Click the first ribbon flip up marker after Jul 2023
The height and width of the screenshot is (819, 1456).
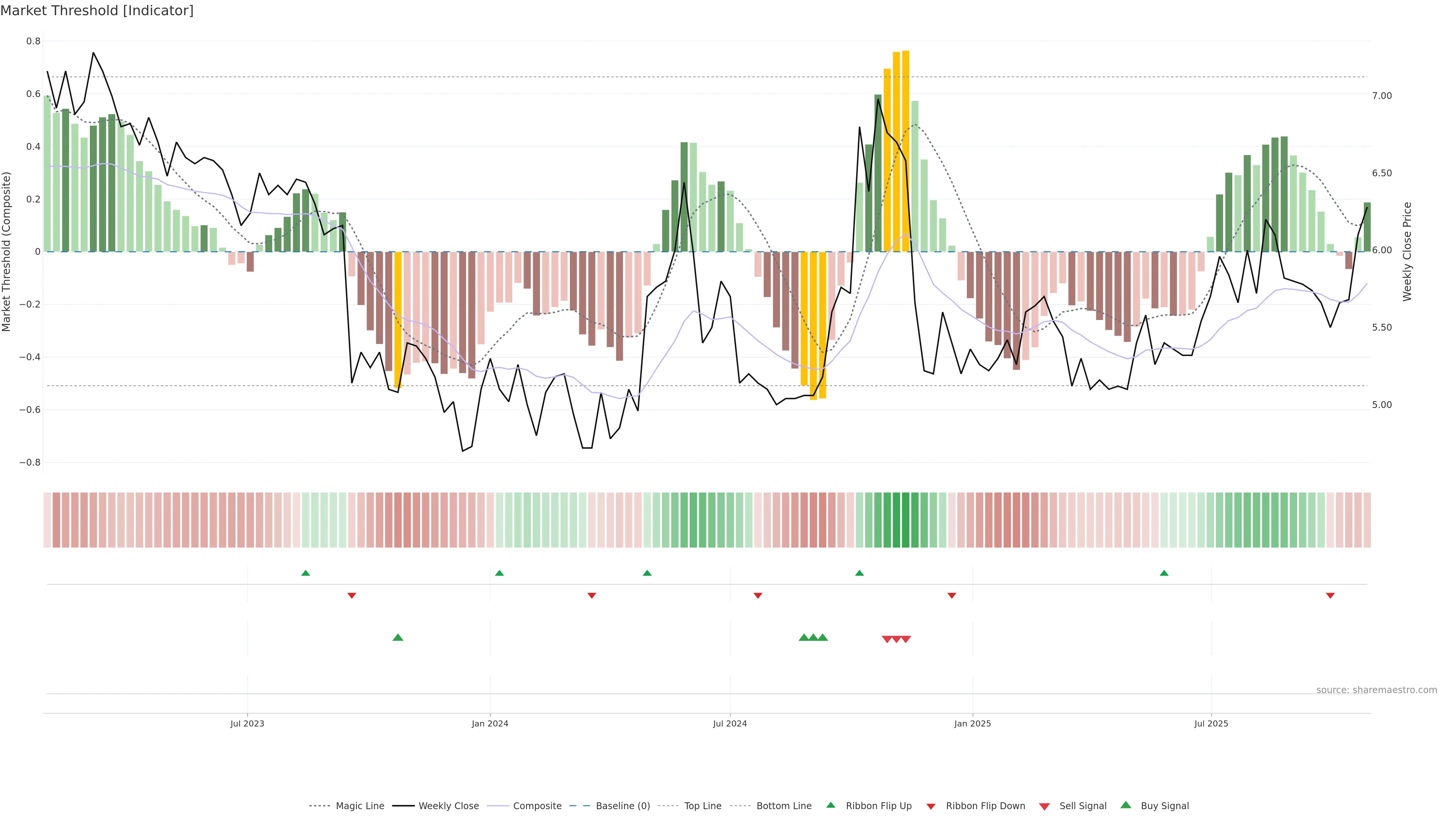click(306, 573)
